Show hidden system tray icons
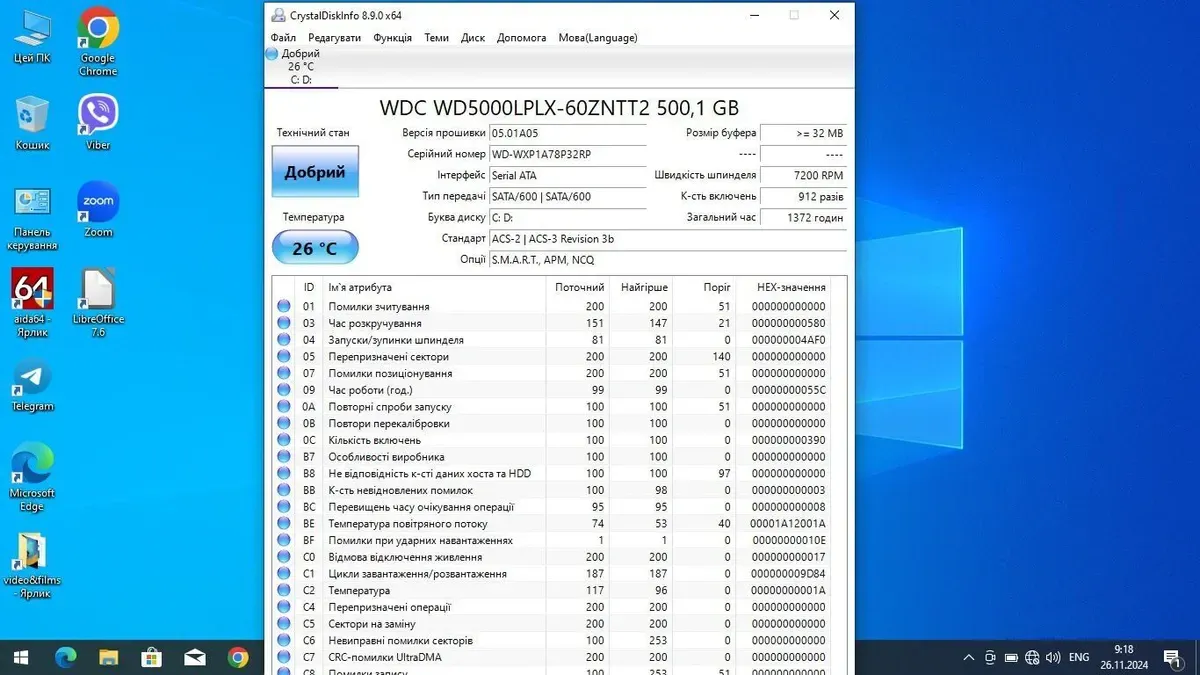Viewport: 1200px width, 675px height. pos(968,657)
